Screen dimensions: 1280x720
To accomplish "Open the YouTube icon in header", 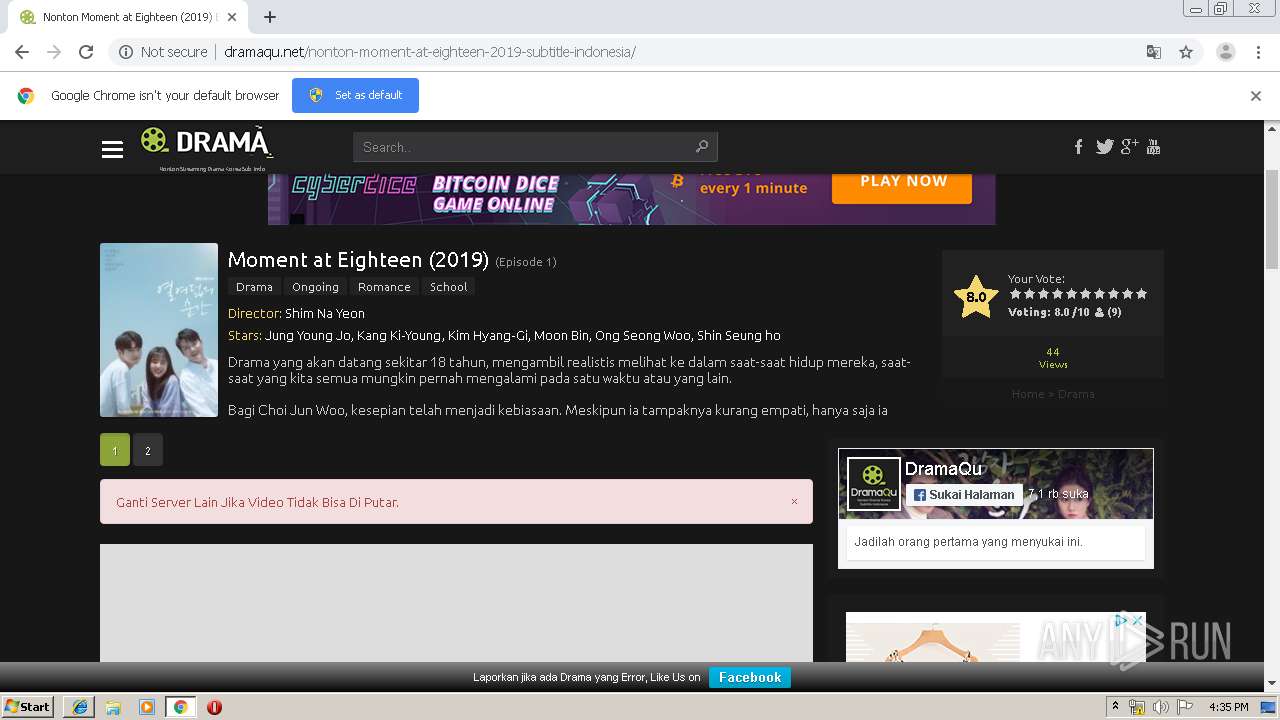I will 1153,147.
